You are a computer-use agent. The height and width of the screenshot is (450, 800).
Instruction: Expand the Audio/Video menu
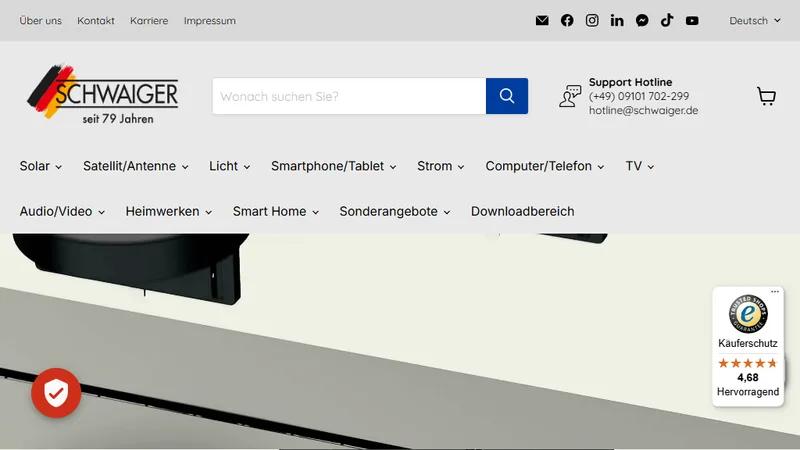pyautogui.click(x=62, y=212)
